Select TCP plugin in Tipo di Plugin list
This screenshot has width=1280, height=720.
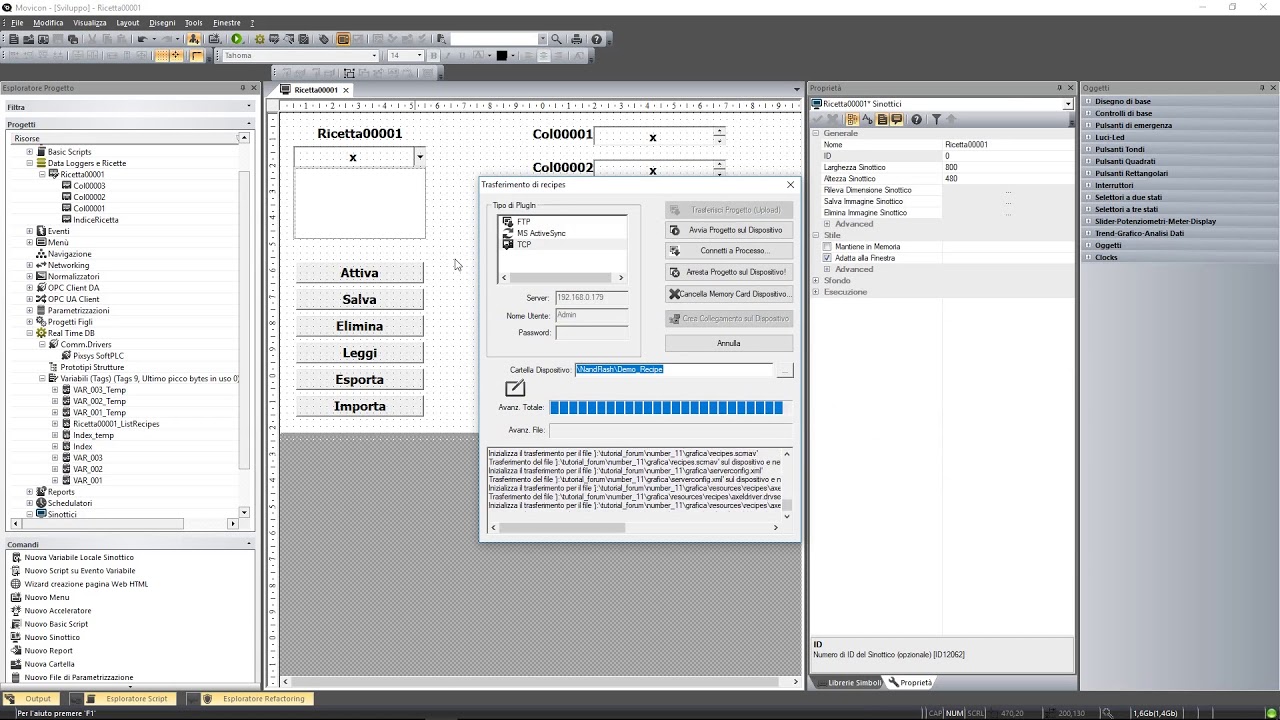pos(523,244)
